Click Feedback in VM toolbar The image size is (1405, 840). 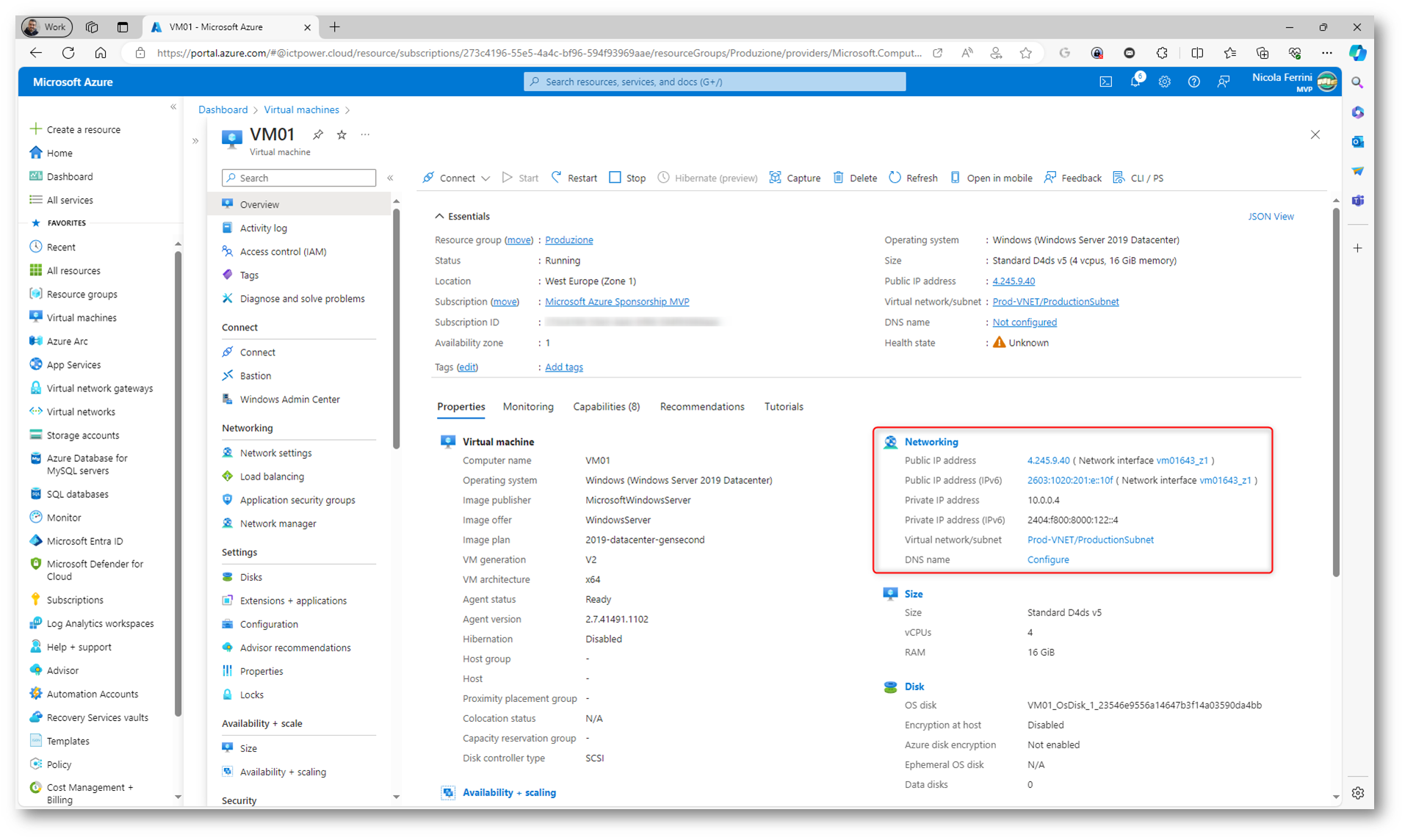click(1073, 178)
